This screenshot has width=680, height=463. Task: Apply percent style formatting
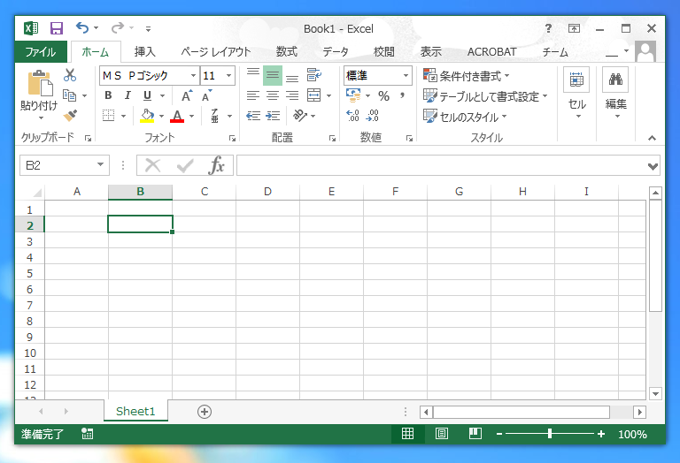coord(383,96)
